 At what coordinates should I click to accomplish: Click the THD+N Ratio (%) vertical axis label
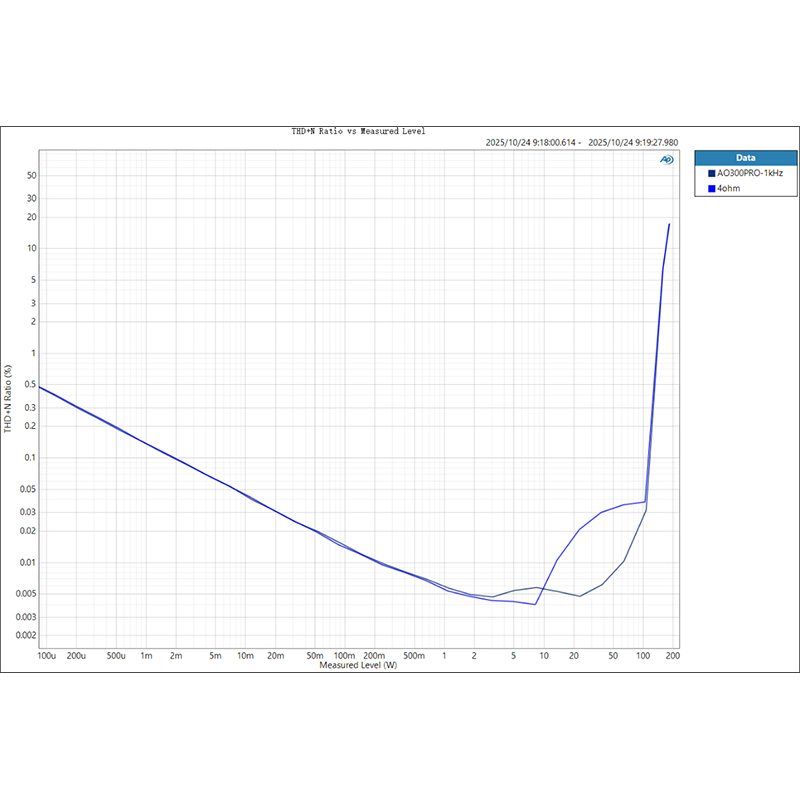[x=9, y=398]
